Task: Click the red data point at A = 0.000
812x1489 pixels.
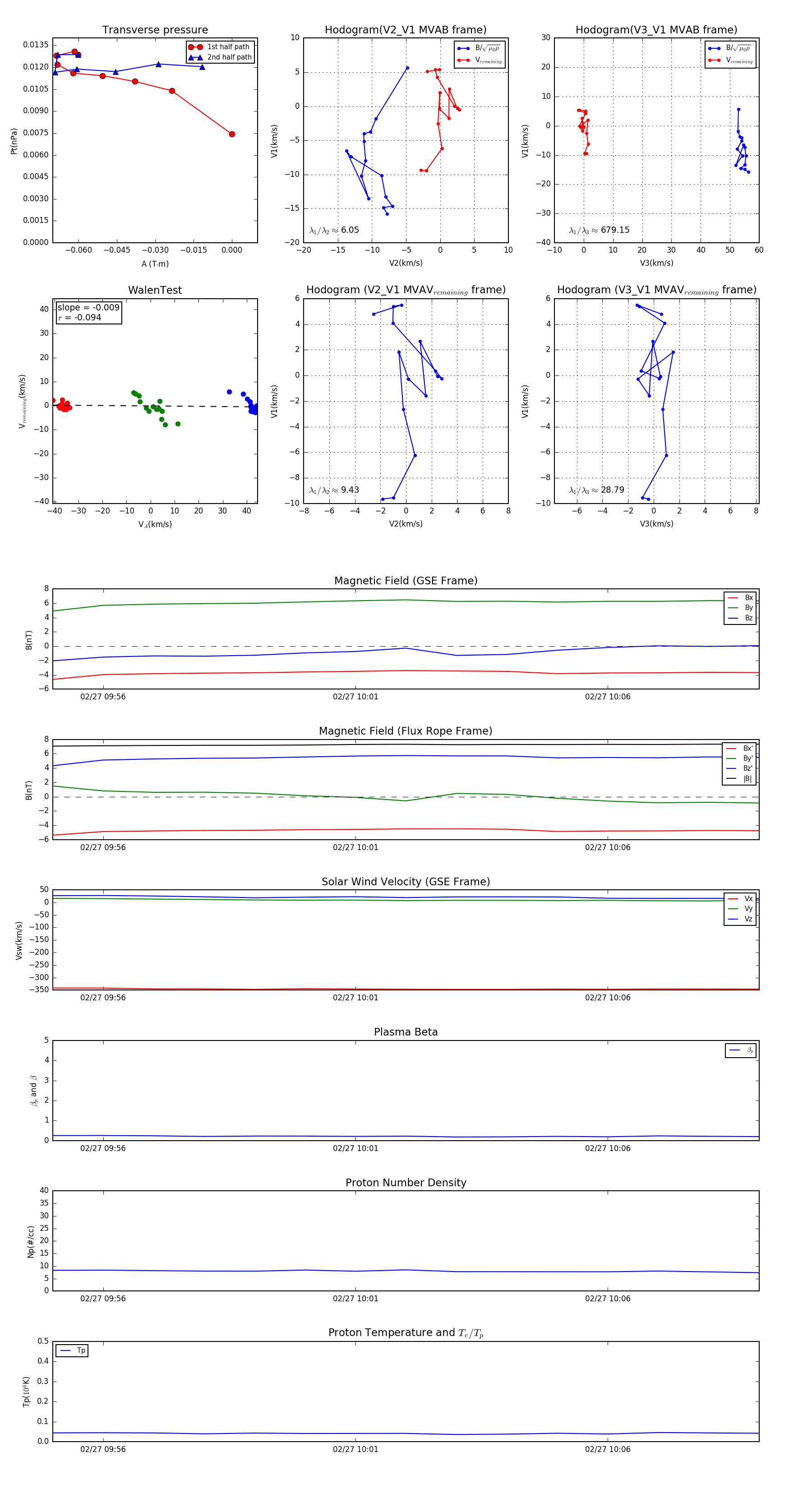Action: tap(232, 134)
